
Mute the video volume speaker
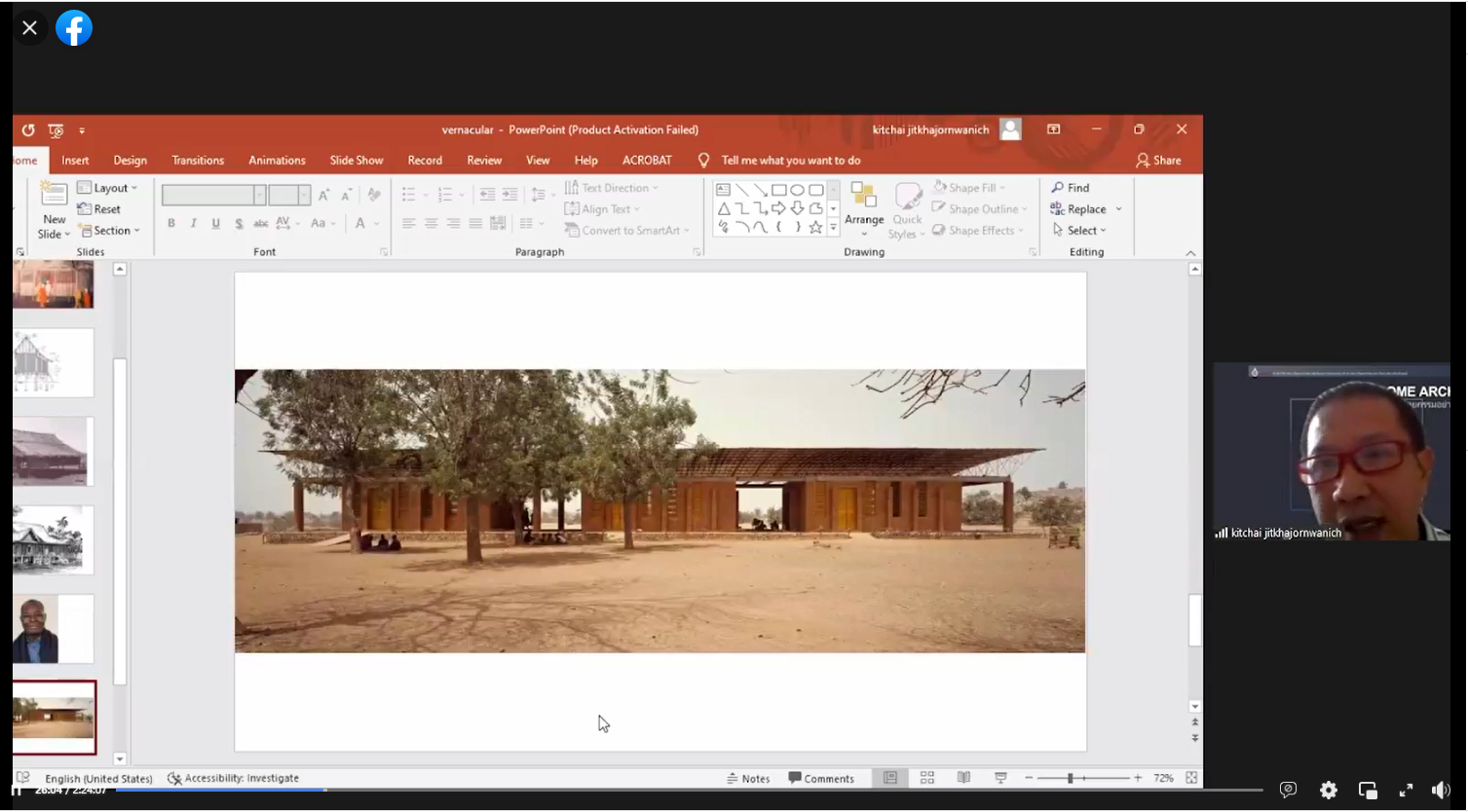tap(1441, 790)
